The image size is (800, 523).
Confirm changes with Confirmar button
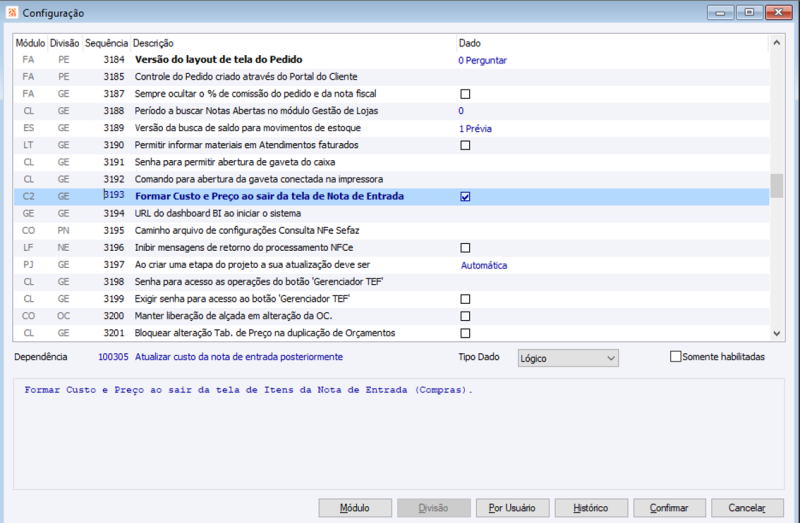tap(669, 508)
